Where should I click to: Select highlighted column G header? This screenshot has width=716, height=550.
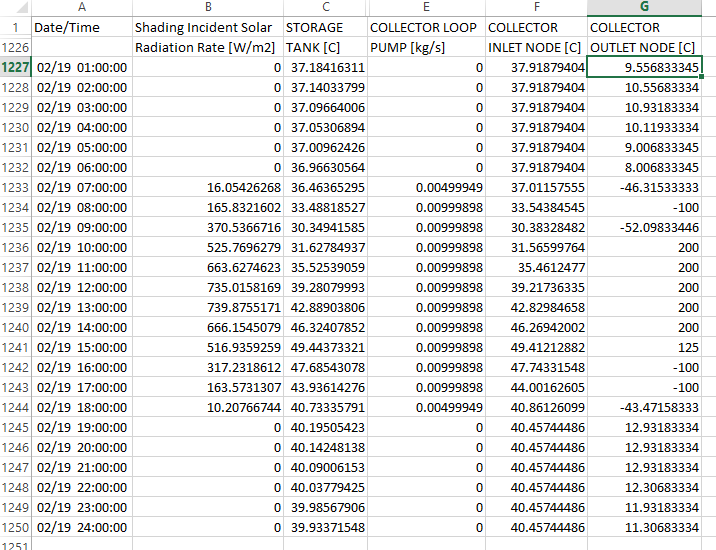click(644, 7)
